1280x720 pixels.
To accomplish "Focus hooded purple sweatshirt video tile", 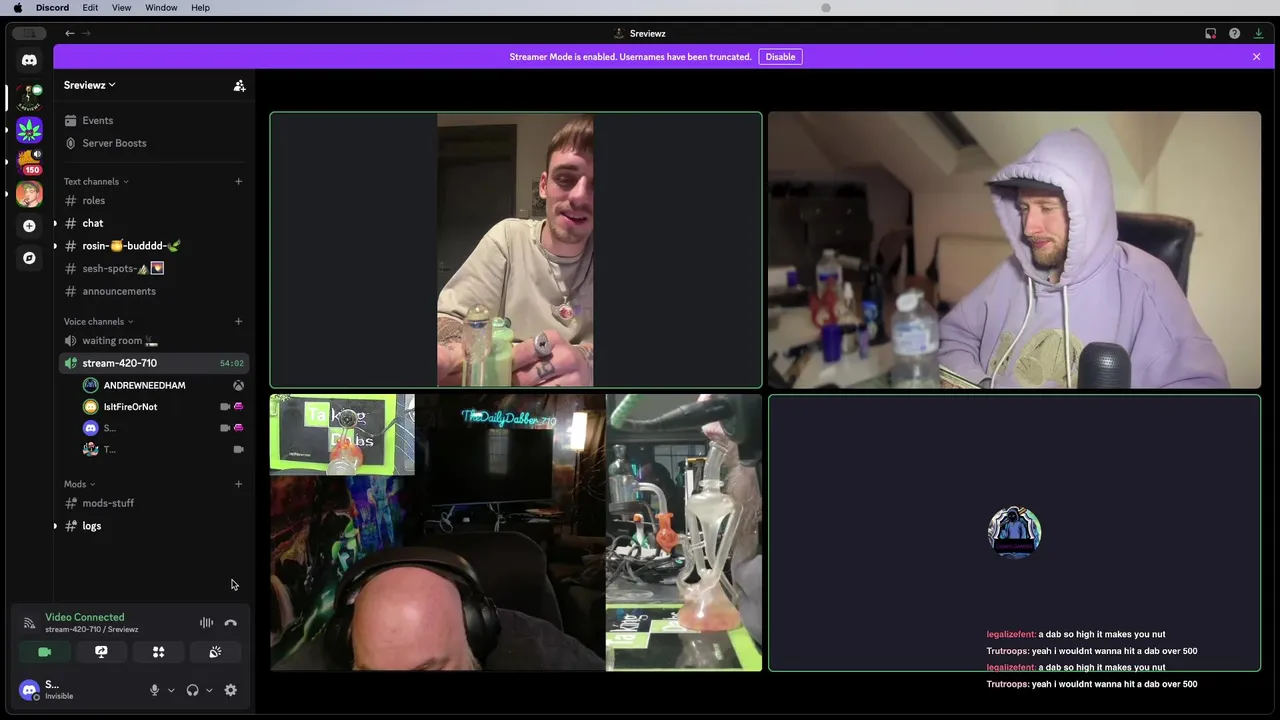I will pyautogui.click(x=1014, y=250).
